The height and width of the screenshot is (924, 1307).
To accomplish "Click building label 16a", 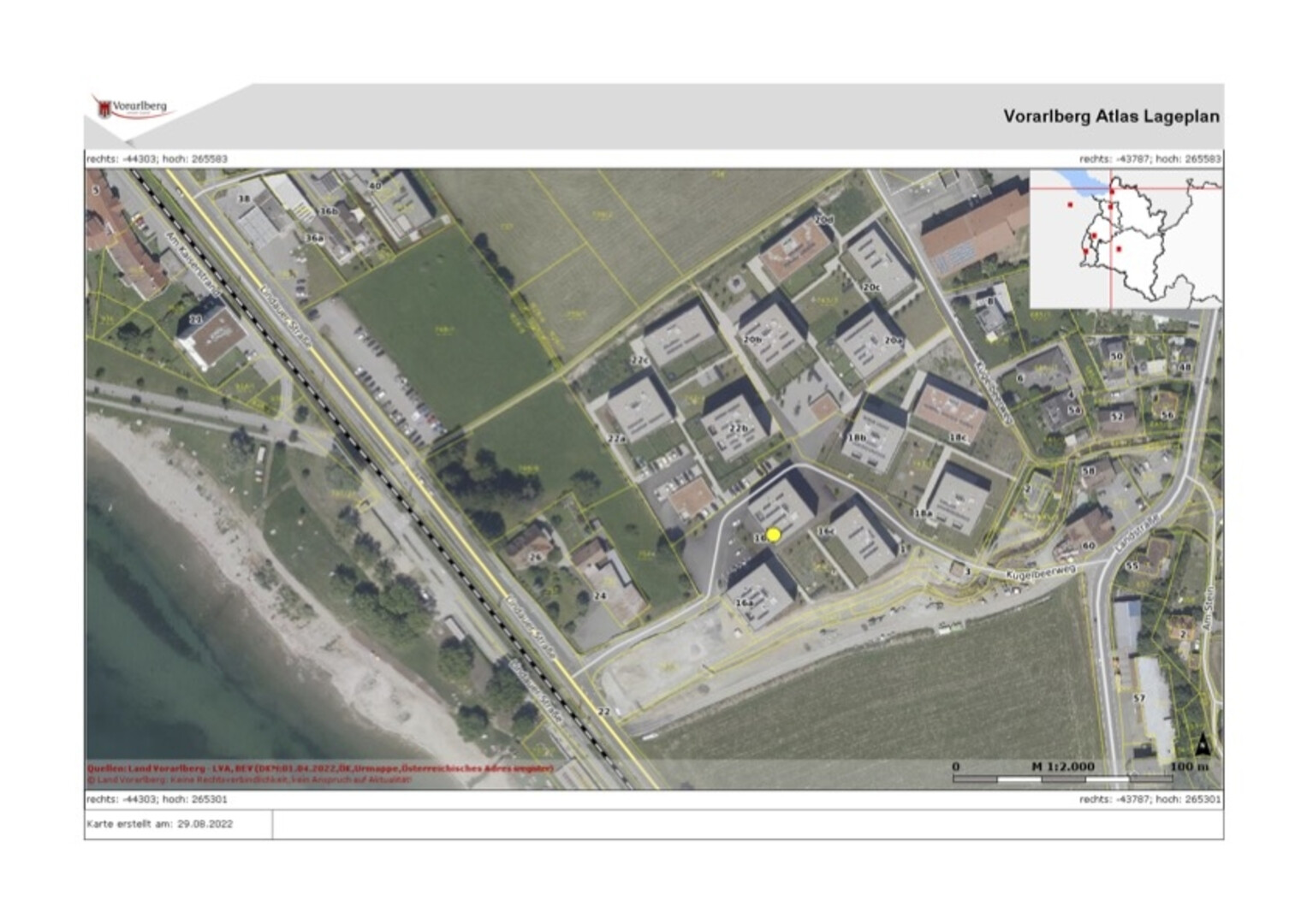I will [744, 602].
